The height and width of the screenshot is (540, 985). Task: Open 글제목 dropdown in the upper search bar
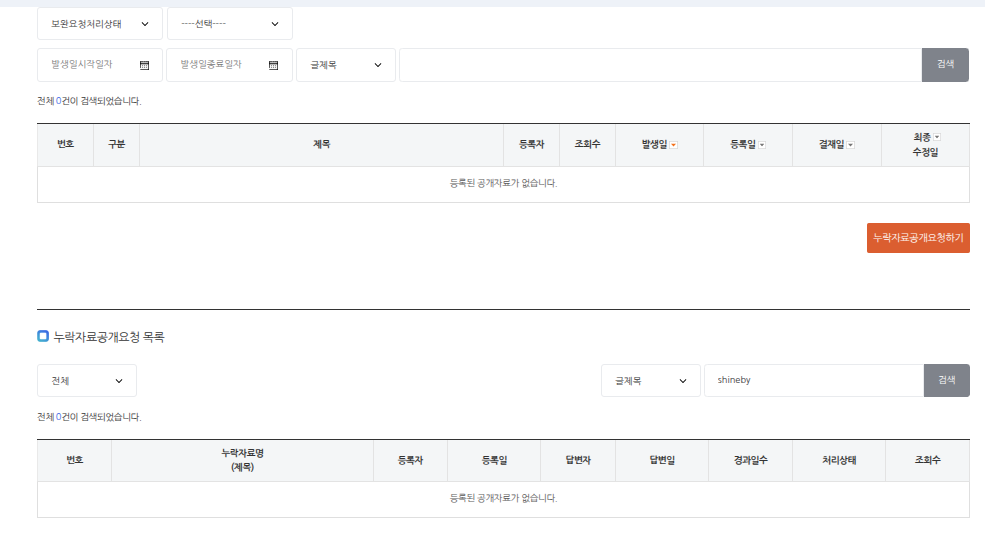[x=345, y=65]
